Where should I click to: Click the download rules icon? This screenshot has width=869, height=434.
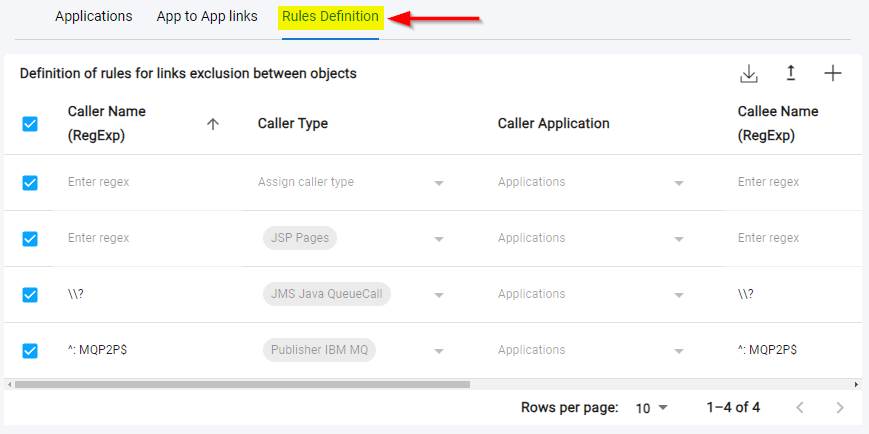point(749,74)
